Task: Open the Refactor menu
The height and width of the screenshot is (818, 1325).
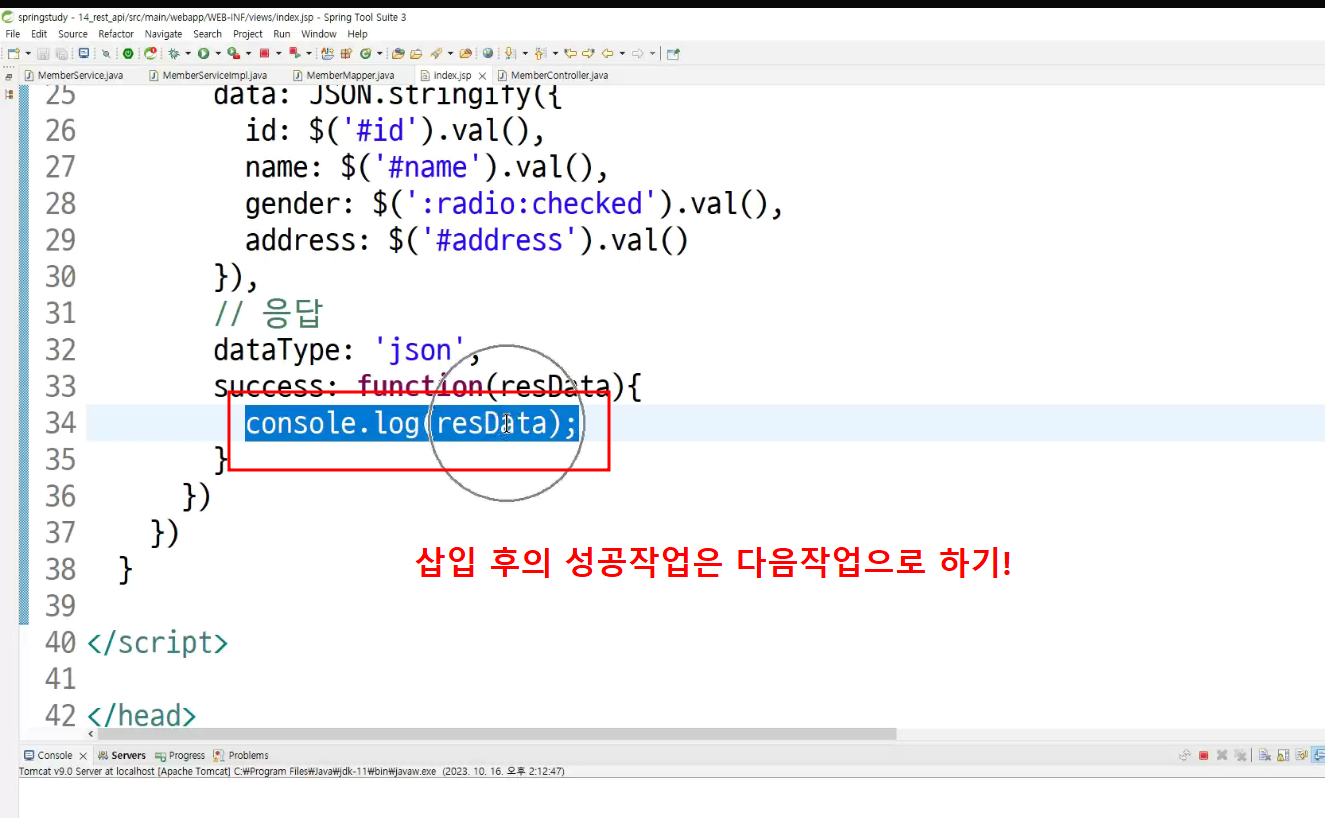Action: 116,34
